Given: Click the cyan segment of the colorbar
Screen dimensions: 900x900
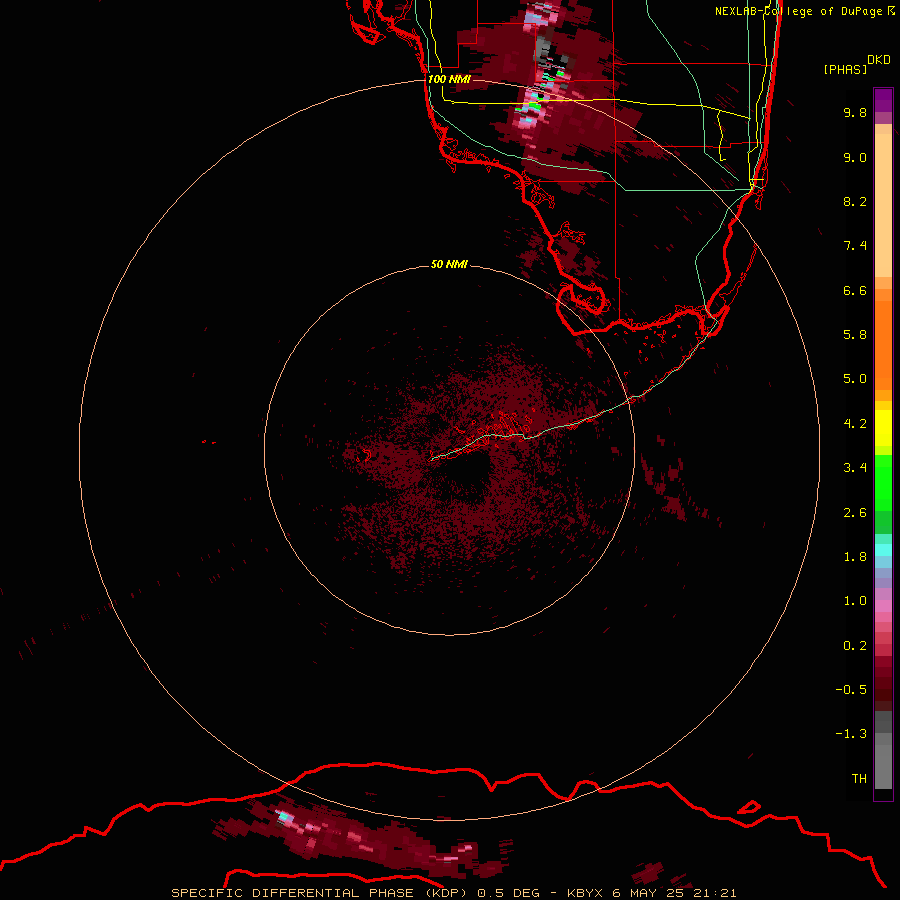Looking at the screenshot, I should pos(883,550).
